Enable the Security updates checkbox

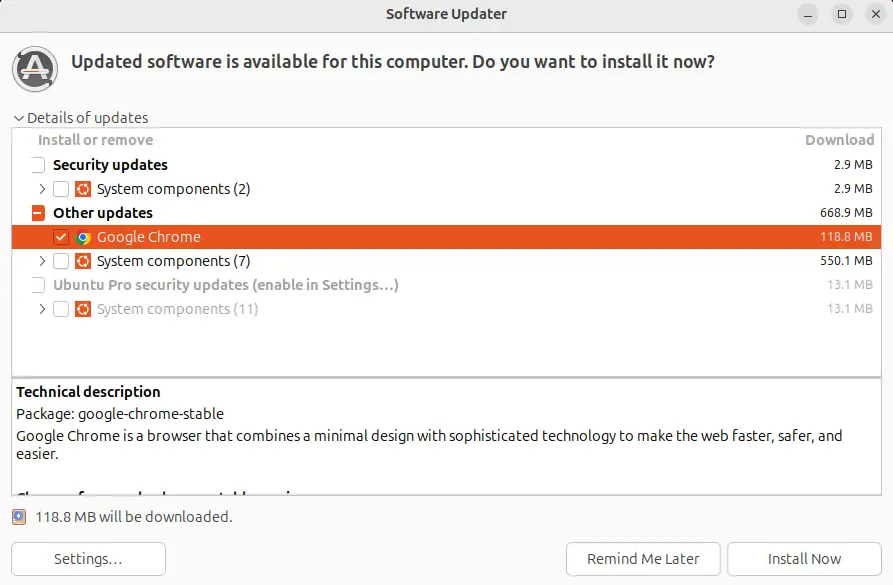[x=37, y=164]
